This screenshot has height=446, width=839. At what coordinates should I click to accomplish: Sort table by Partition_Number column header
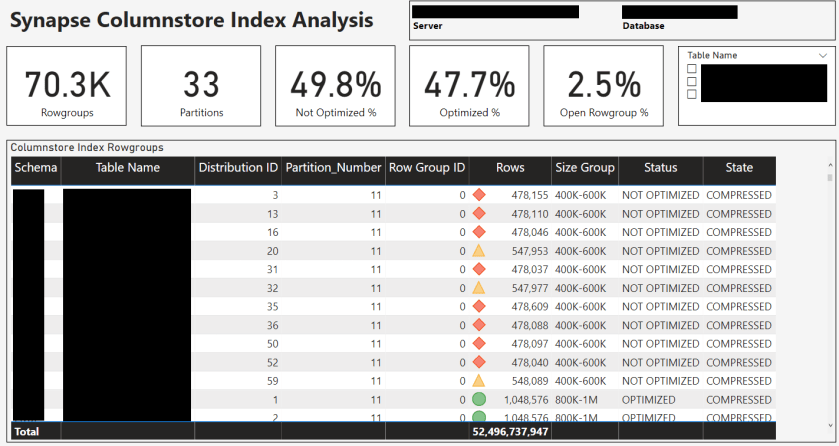pyautogui.click(x=333, y=168)
